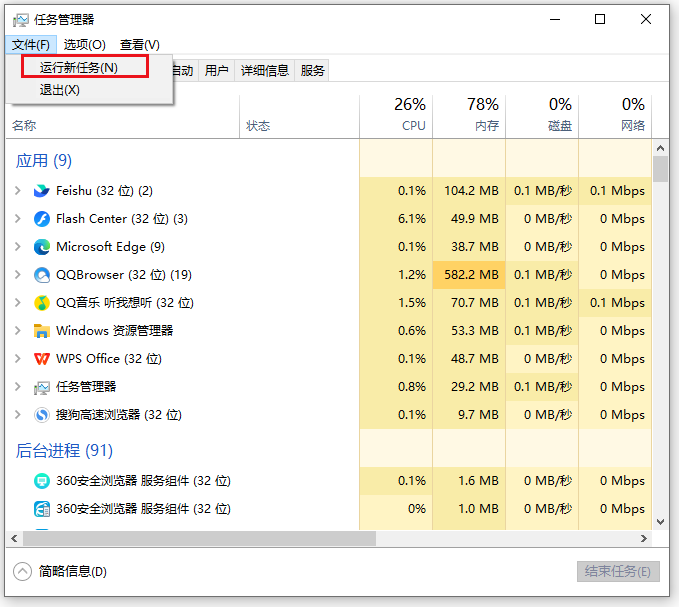Image resolution: width=679 pixels, height=607 pixels.
Task: Click the 简略信息(D) link text
Action: (73, 571)
